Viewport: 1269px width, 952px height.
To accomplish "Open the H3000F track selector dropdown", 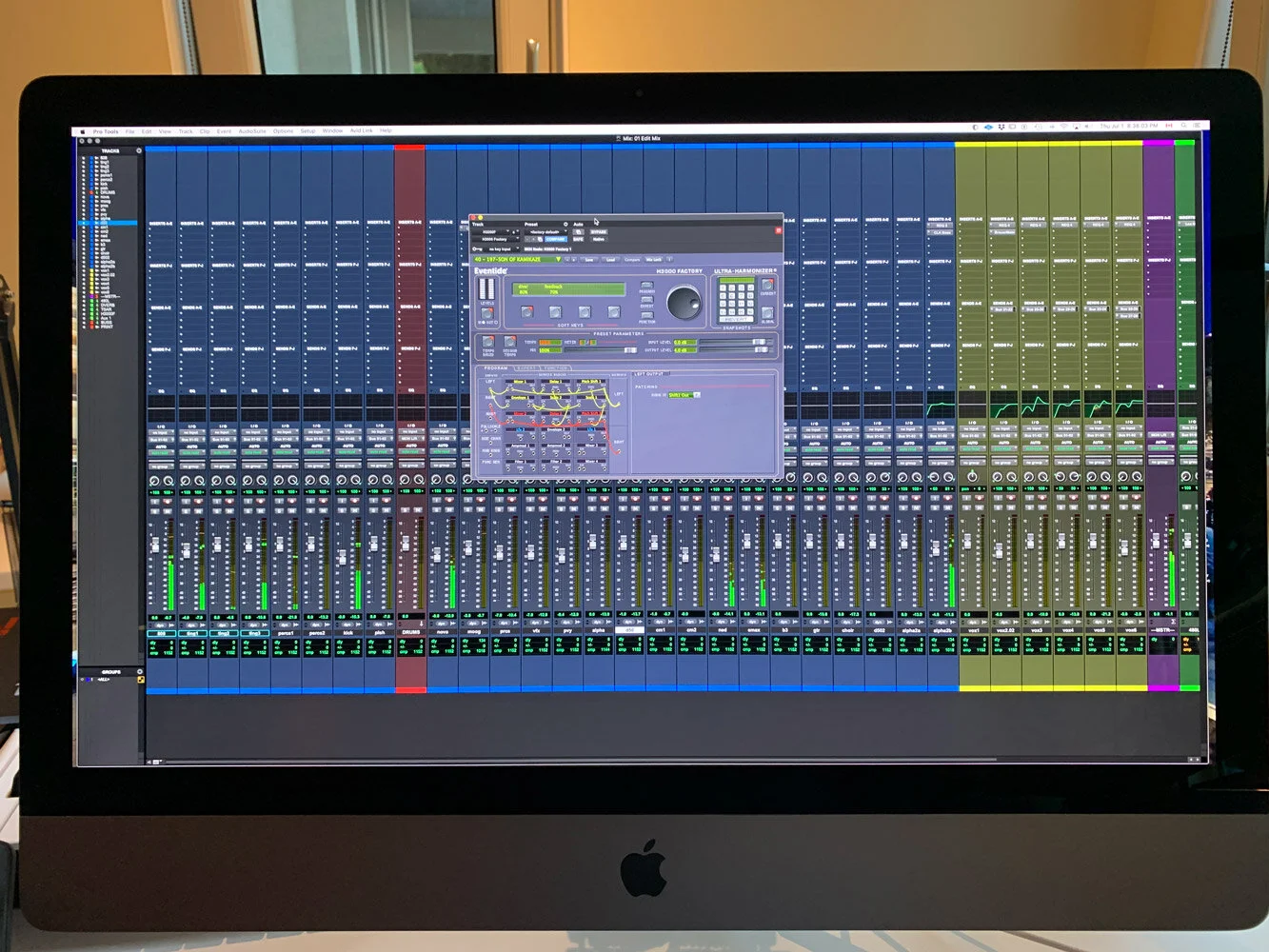I will (x=491, y=232).
